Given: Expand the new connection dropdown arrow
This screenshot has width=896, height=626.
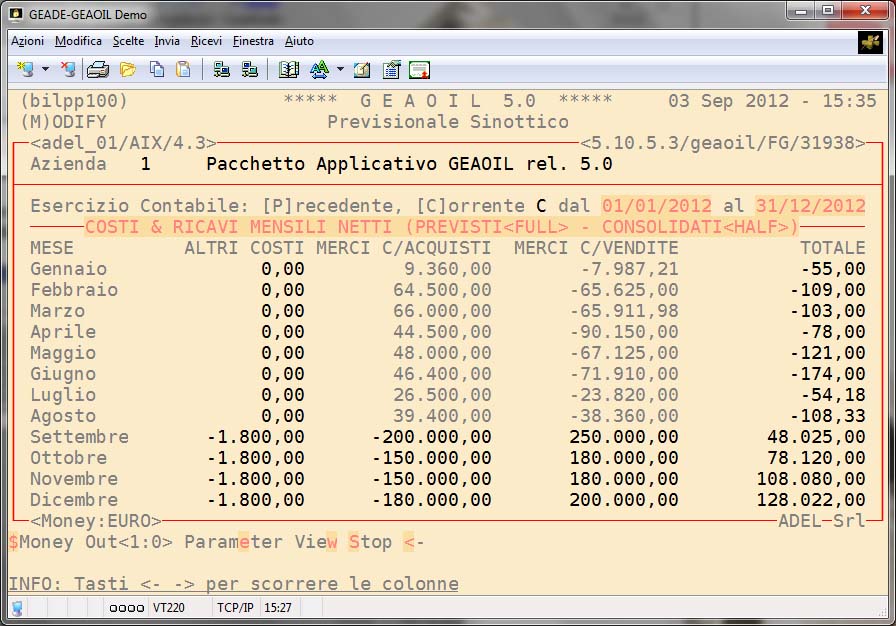Looking at the screenshot, I should tap(45, 70).
